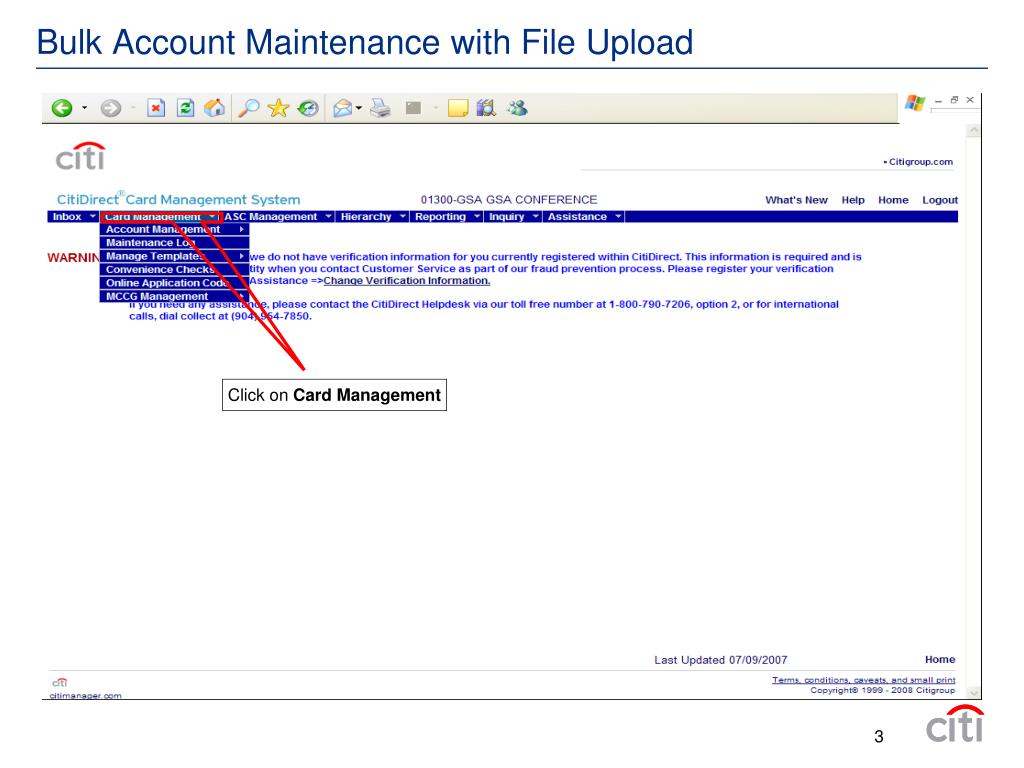Expand the Back button history arrow

[x=84, y=108]
